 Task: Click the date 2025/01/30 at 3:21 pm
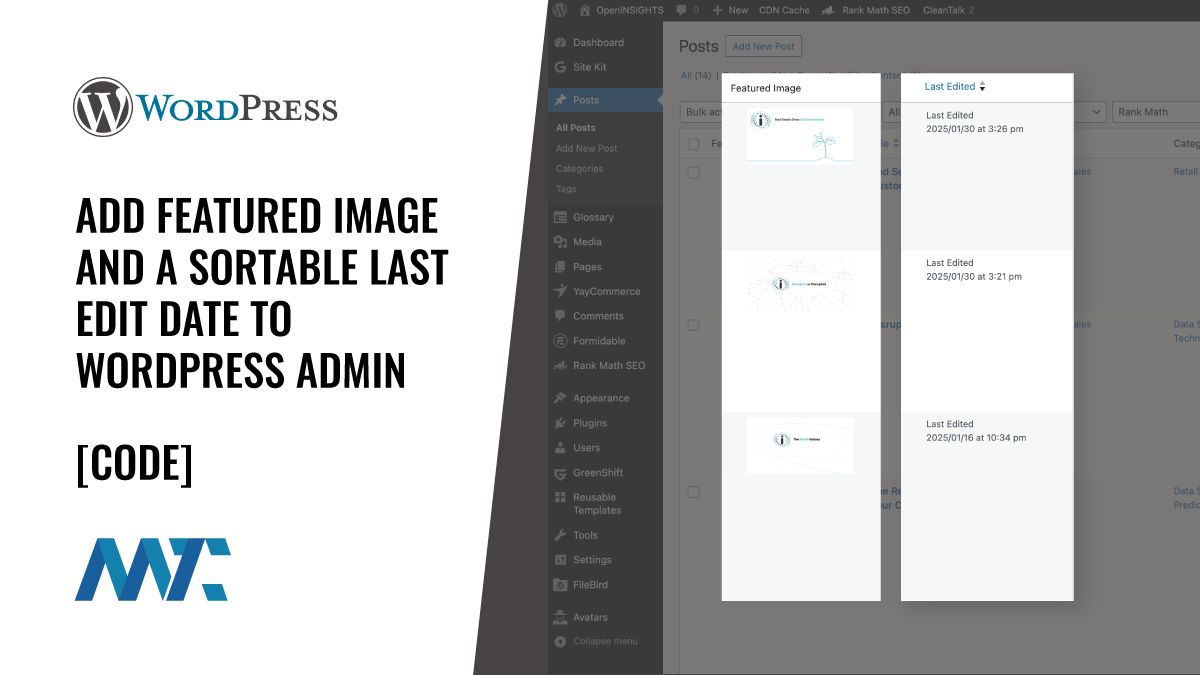tap(974, 276)
